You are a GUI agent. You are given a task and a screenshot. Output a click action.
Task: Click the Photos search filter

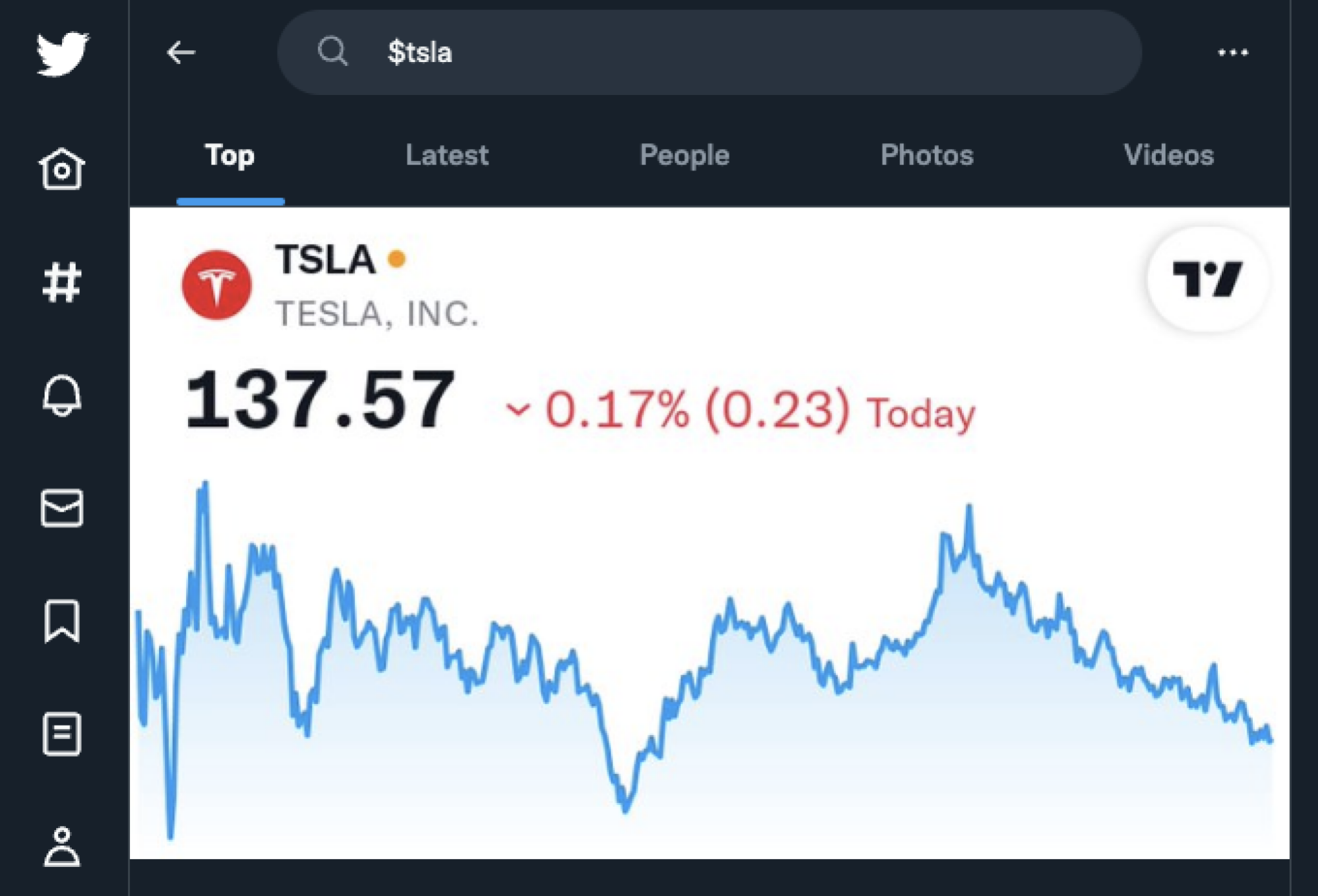point(925,155)
